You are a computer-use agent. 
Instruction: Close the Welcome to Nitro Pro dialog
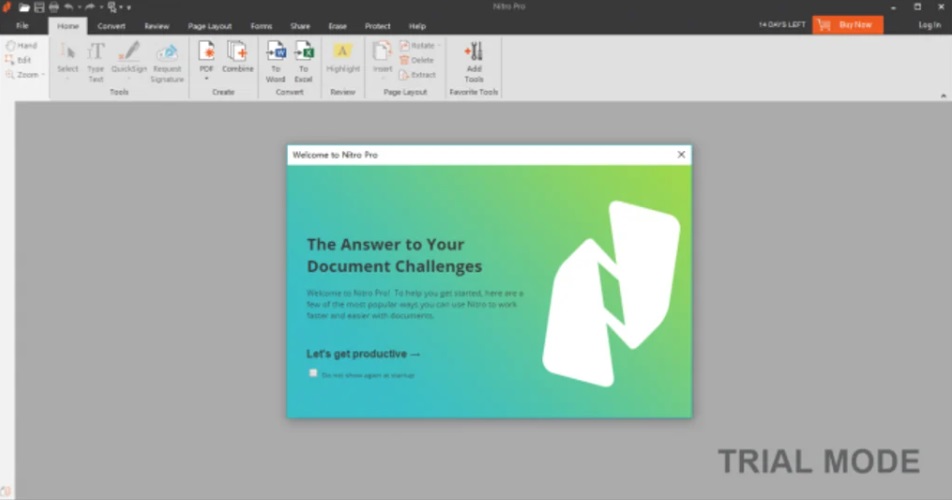[x=681, y=155]
